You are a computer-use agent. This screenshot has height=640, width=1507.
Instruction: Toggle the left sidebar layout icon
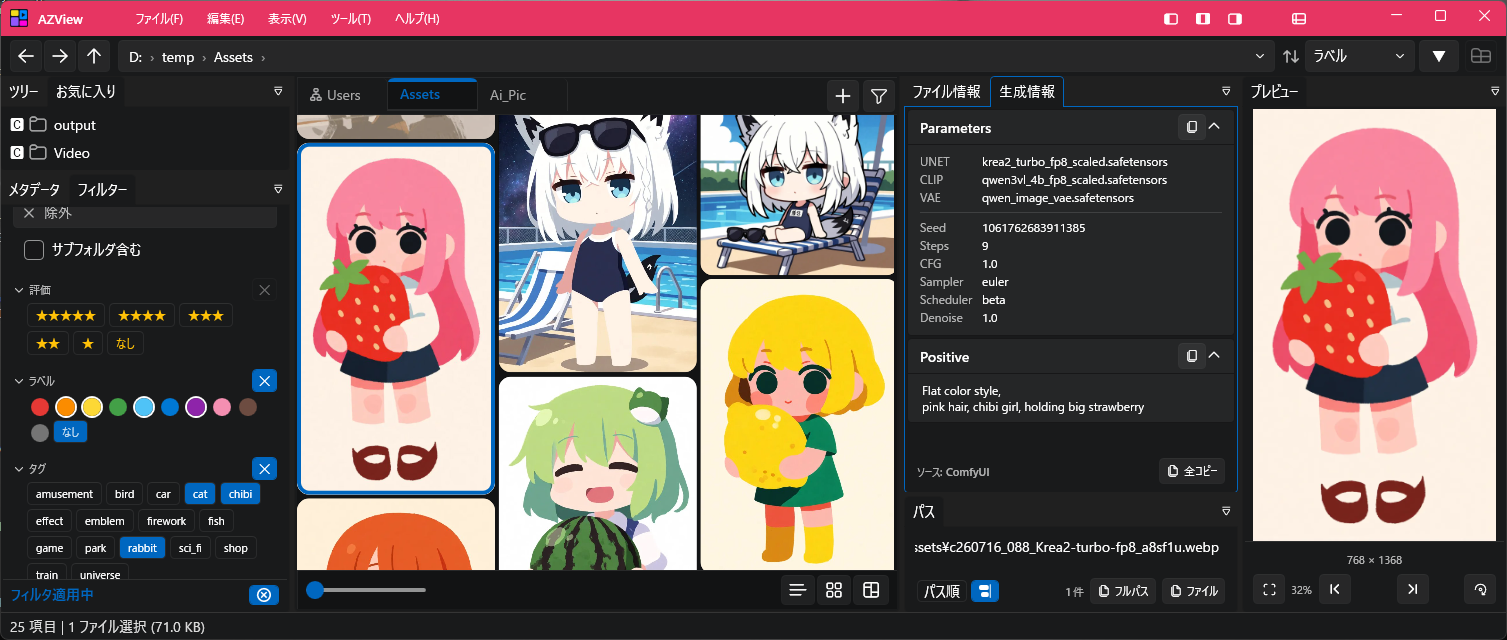(x=1172, y=18)
